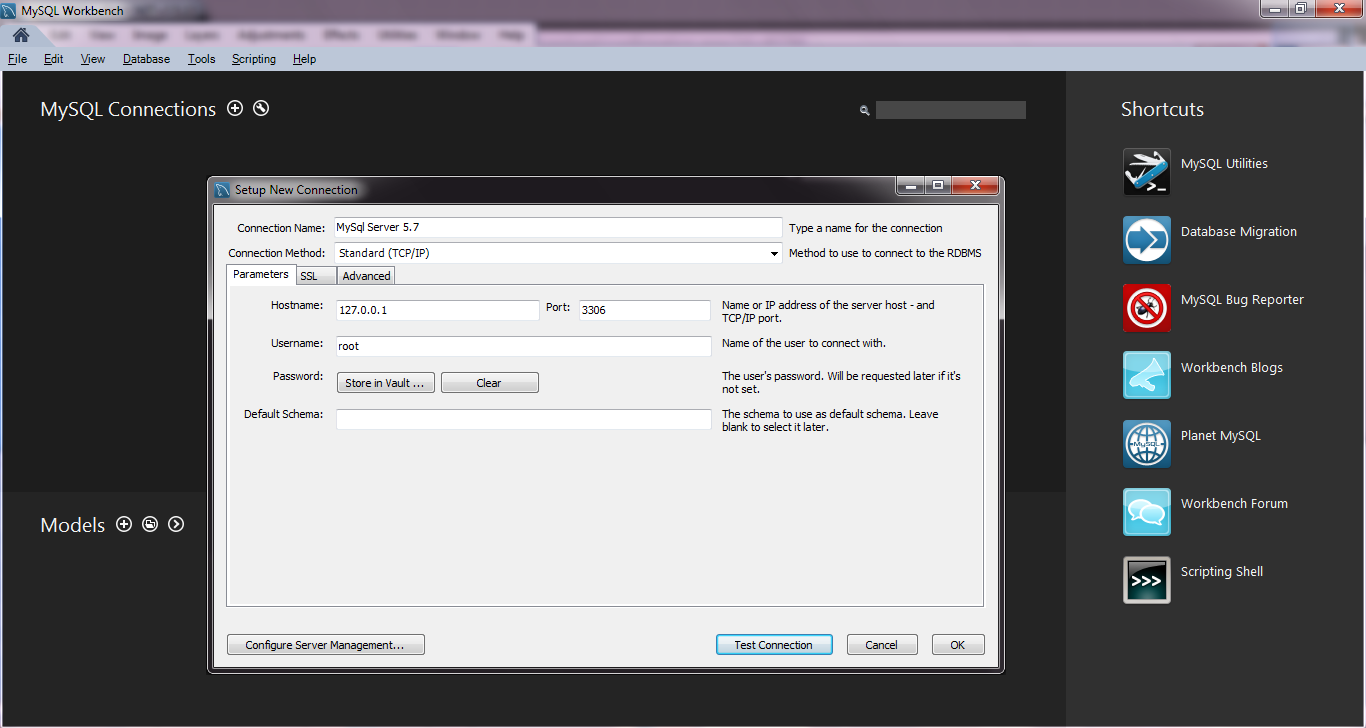Click the connections search box
The image size is (1366, 728).
pyautogui.click(x=949, y=109)
